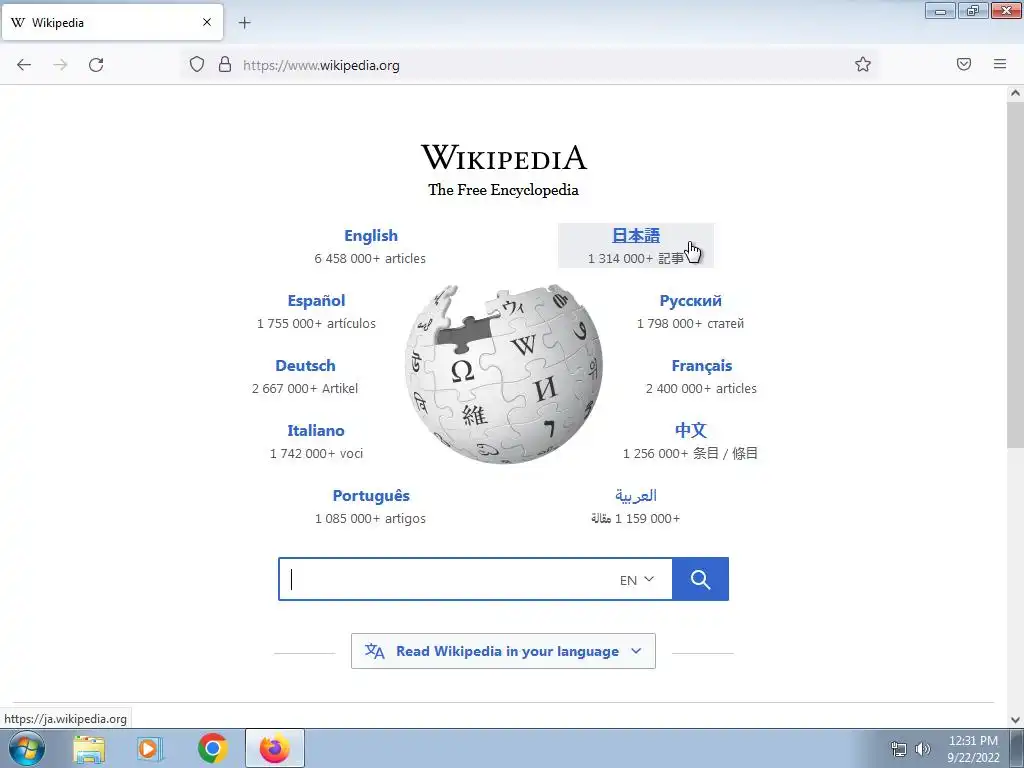Click the vertical scrollbar thumb

coord(1015,274)
